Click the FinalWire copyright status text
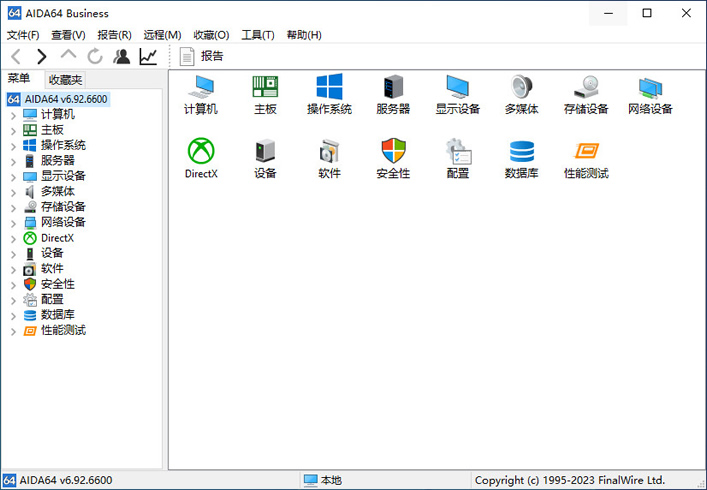 click(x=569, y=481)
